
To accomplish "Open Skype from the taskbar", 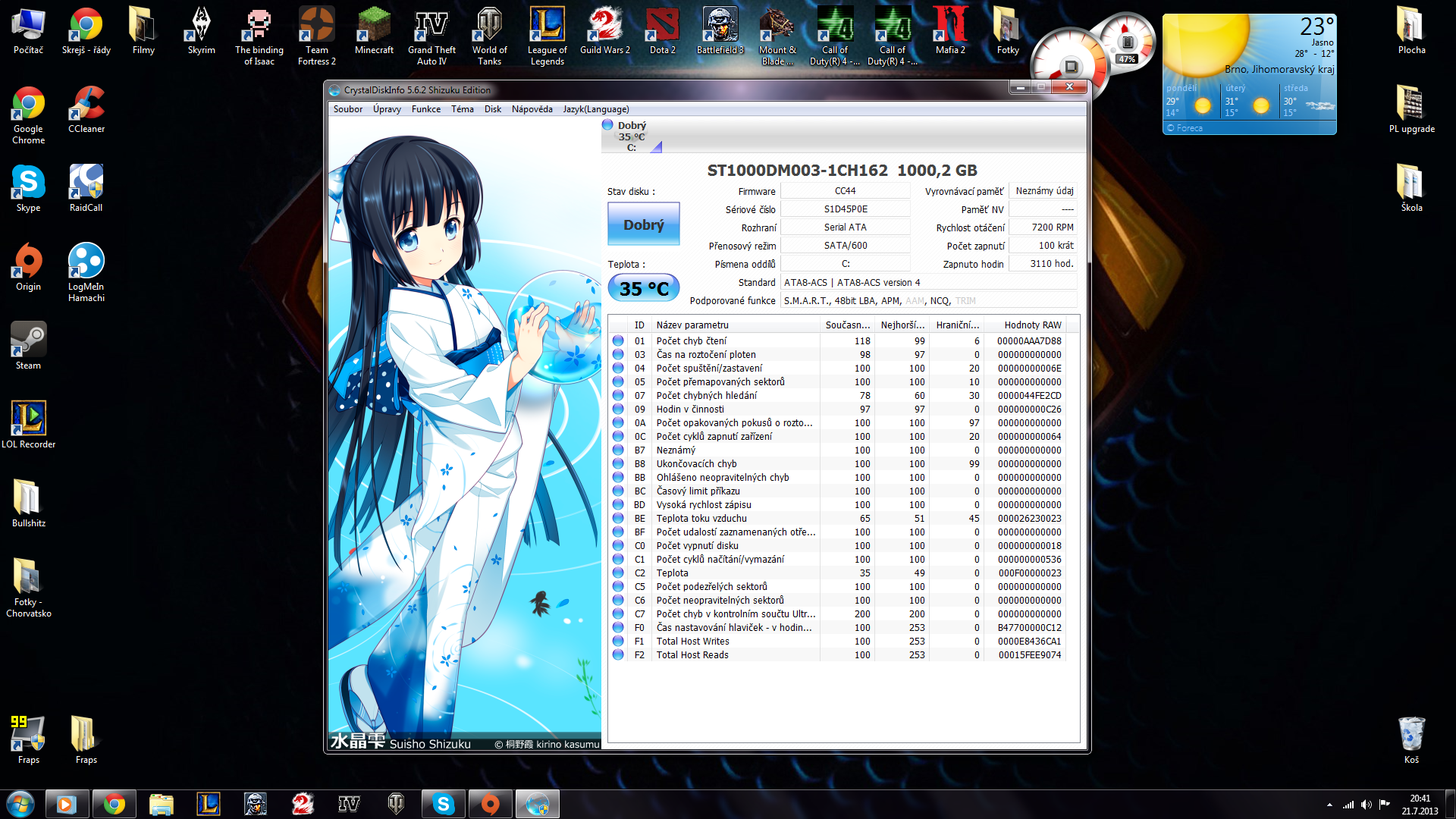I will click(444, 804).
